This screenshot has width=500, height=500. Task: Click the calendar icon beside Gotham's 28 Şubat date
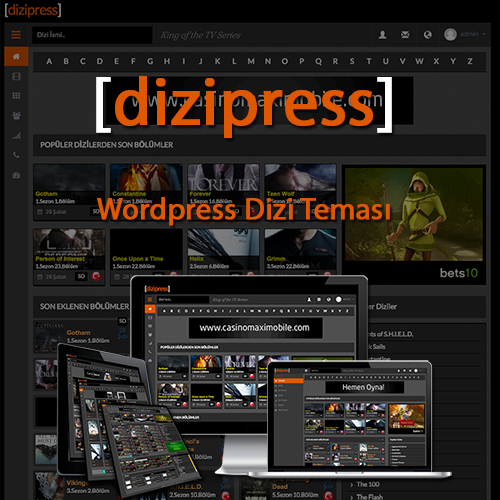click(40, 212)
